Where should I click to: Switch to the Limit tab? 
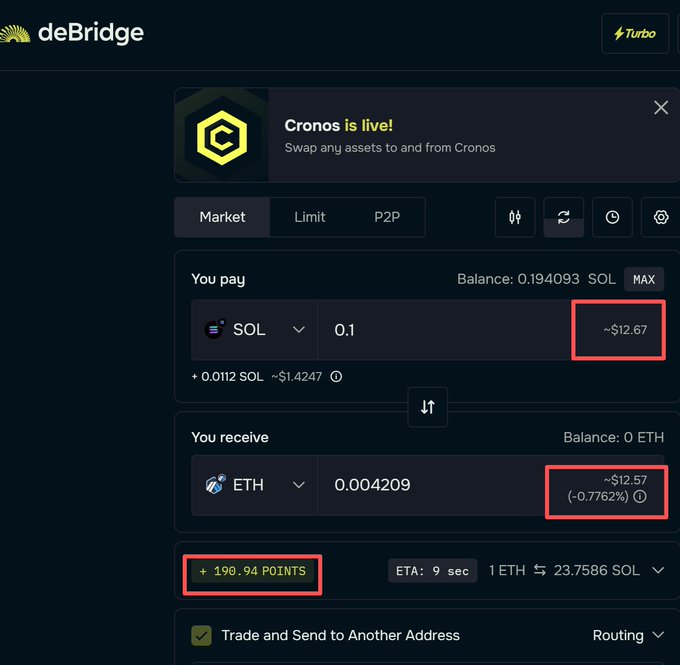310,217
